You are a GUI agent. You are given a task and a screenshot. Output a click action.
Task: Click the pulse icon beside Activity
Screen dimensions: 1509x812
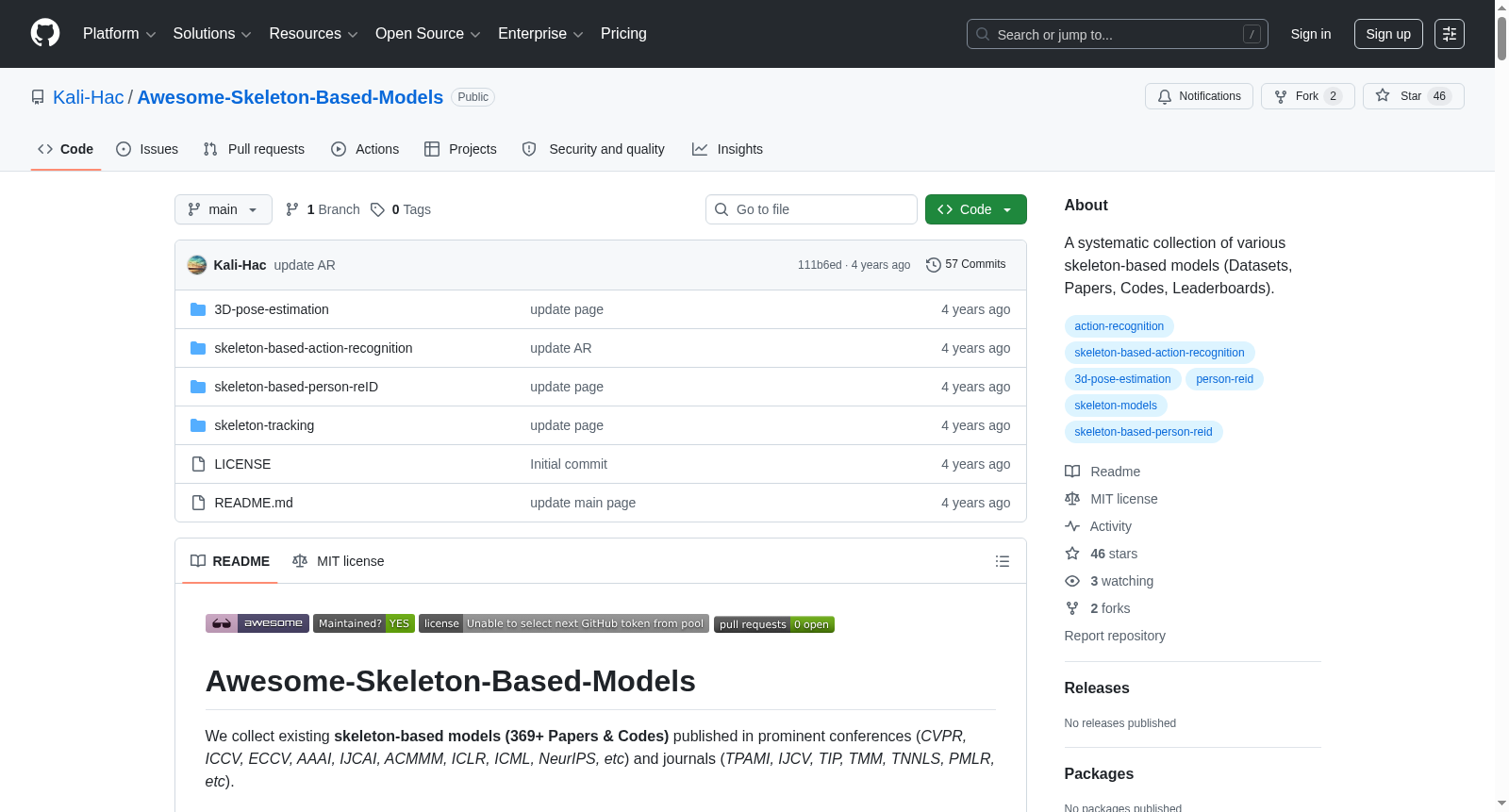(x=1072, y=526)
